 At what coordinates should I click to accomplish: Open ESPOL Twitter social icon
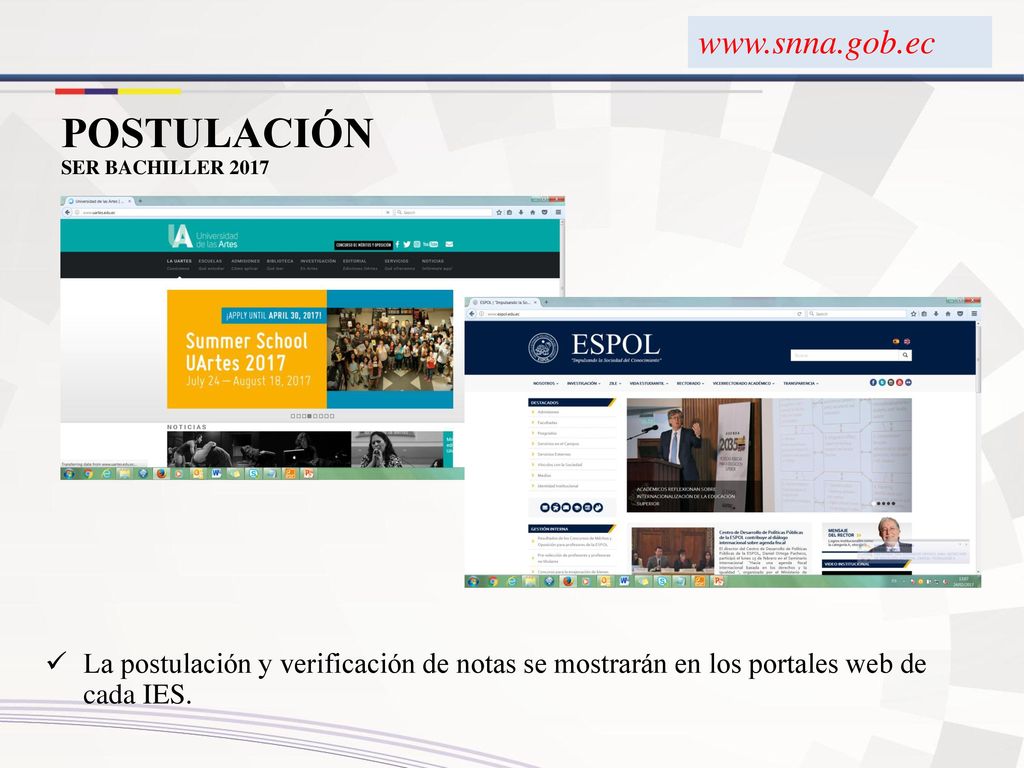tap(882, 383)
